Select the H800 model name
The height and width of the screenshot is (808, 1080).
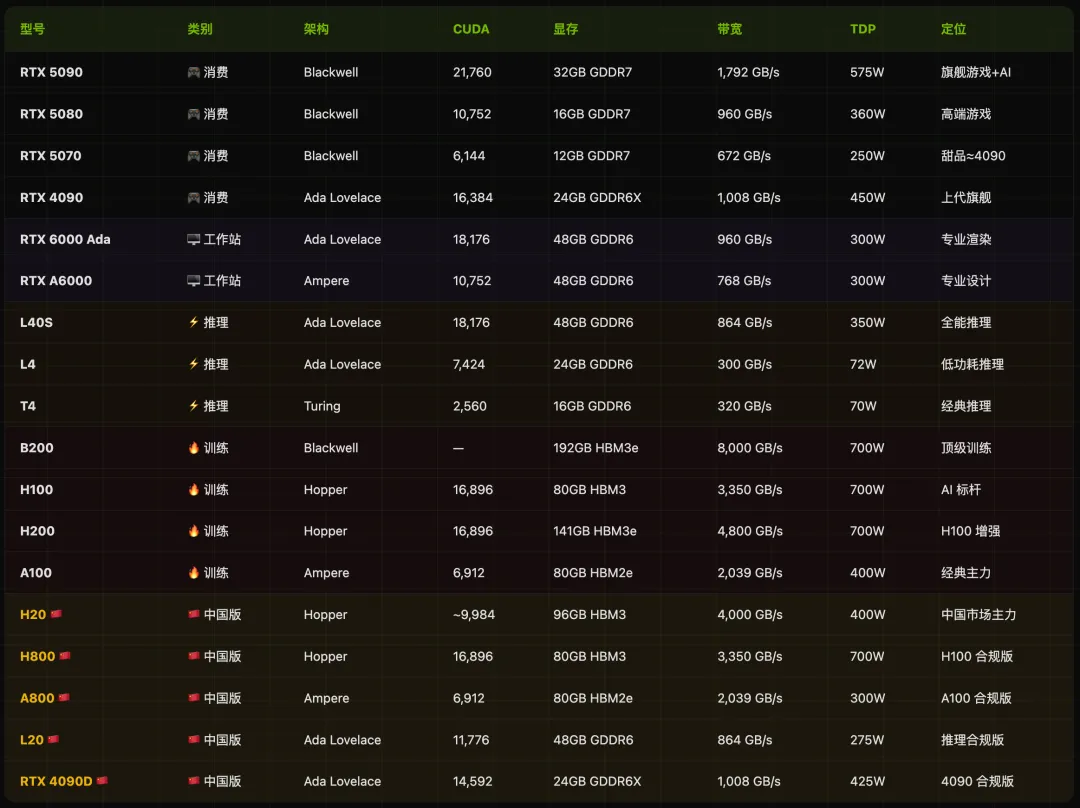coord(37,656)
